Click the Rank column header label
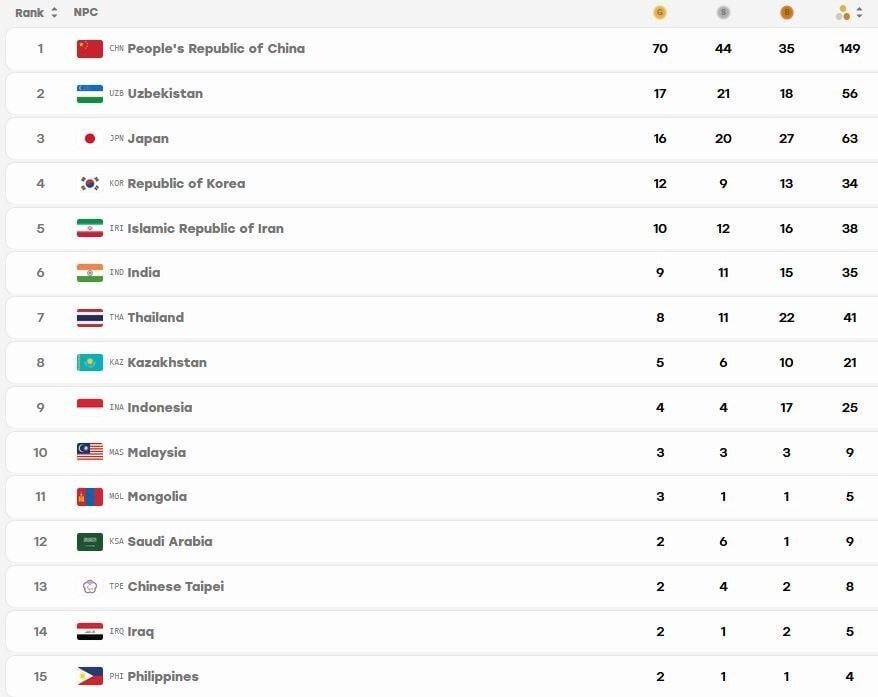The width and height of the screenshot is (878, 697). [29, 12]
